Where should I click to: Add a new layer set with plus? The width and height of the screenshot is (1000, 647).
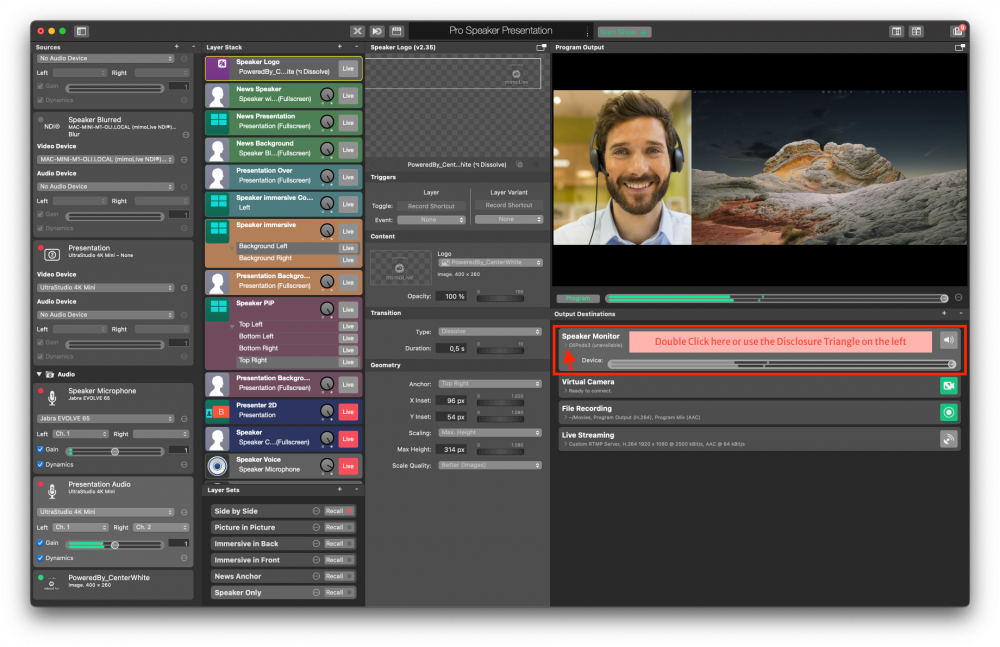click(339, 489)
